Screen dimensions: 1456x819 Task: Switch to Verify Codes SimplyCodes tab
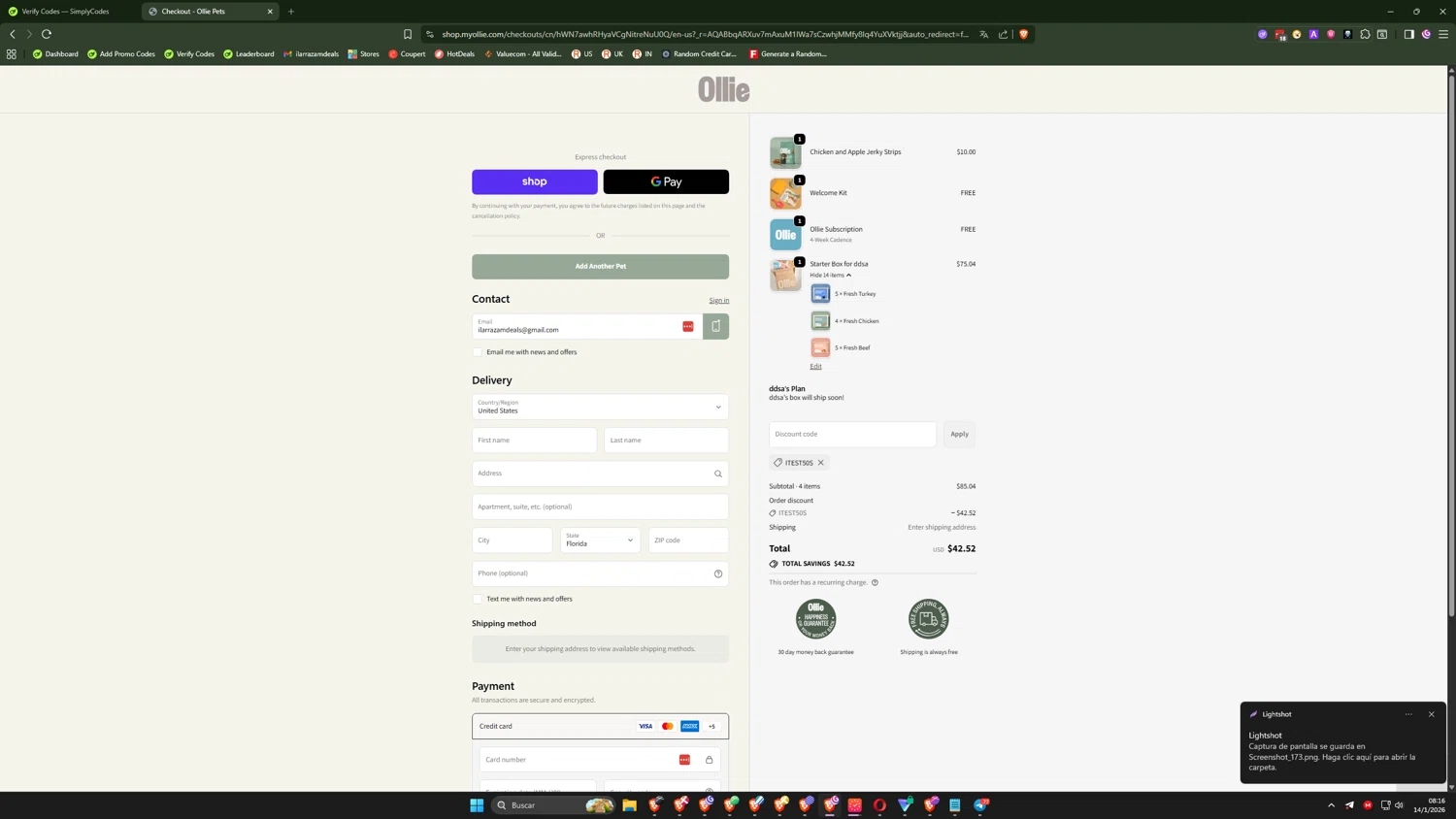[x=66, y=12]
